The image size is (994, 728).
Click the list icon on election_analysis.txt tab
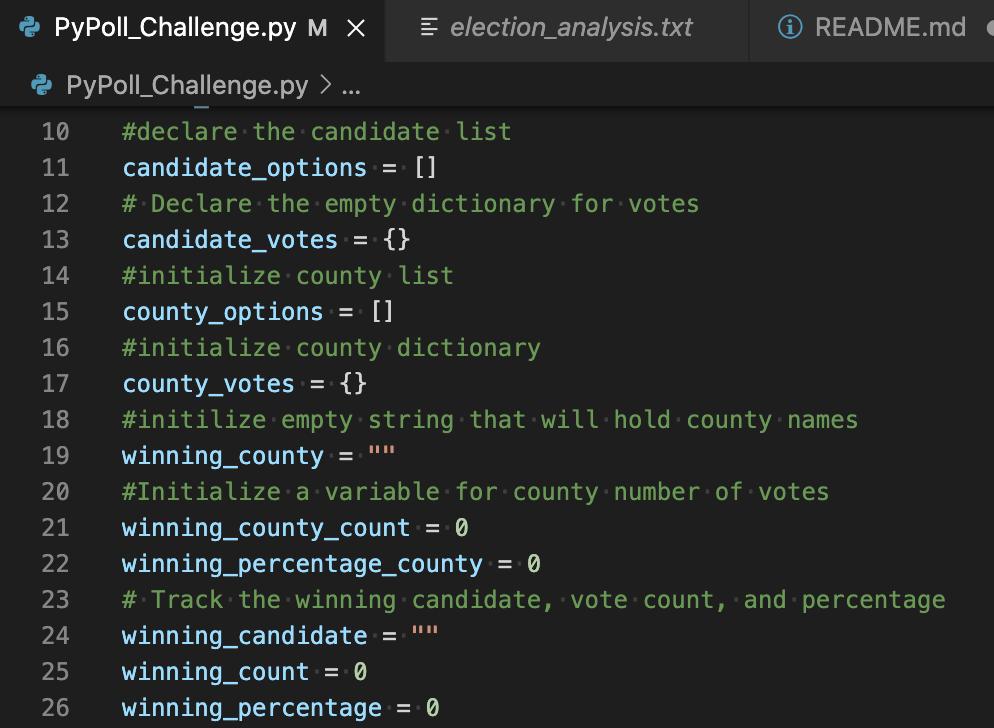(432, 27)
